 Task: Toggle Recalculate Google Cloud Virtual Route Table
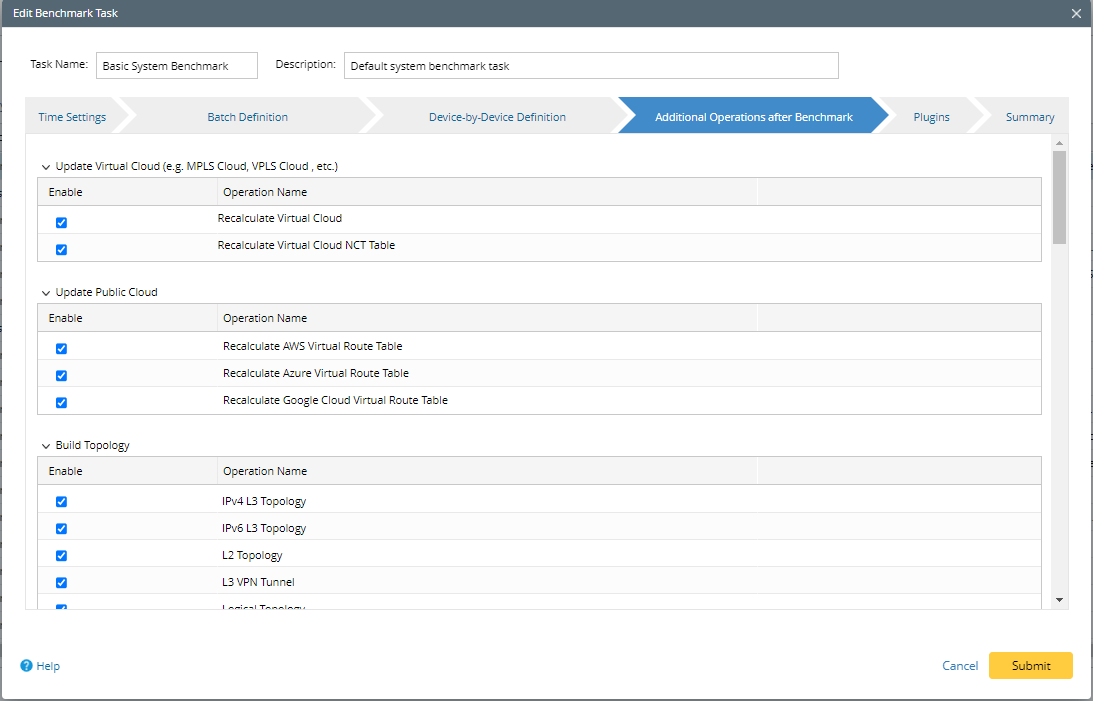(x=61, y=402)
